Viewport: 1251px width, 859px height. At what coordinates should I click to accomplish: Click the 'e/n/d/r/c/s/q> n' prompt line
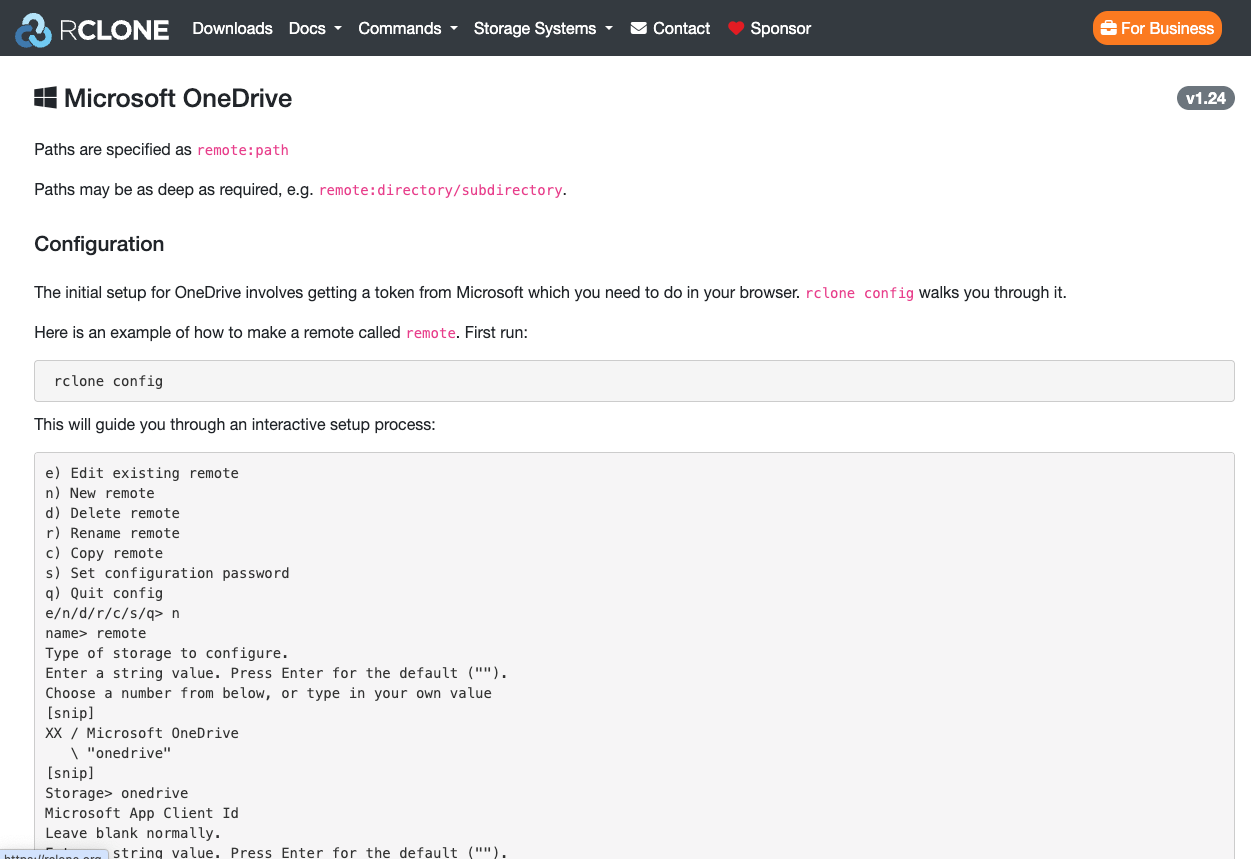[x=113, y=613]
